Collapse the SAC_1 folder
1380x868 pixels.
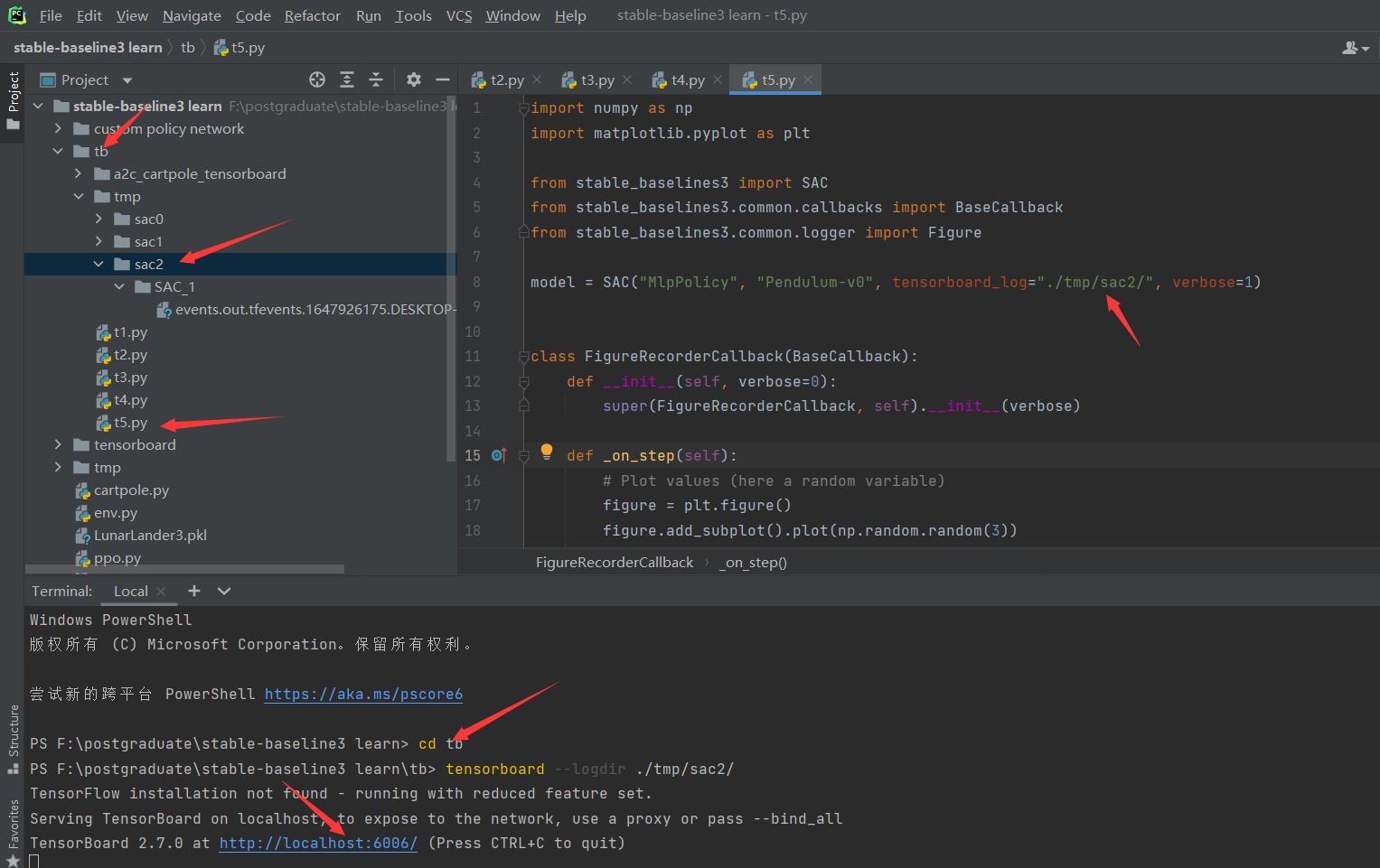[119, 286]
